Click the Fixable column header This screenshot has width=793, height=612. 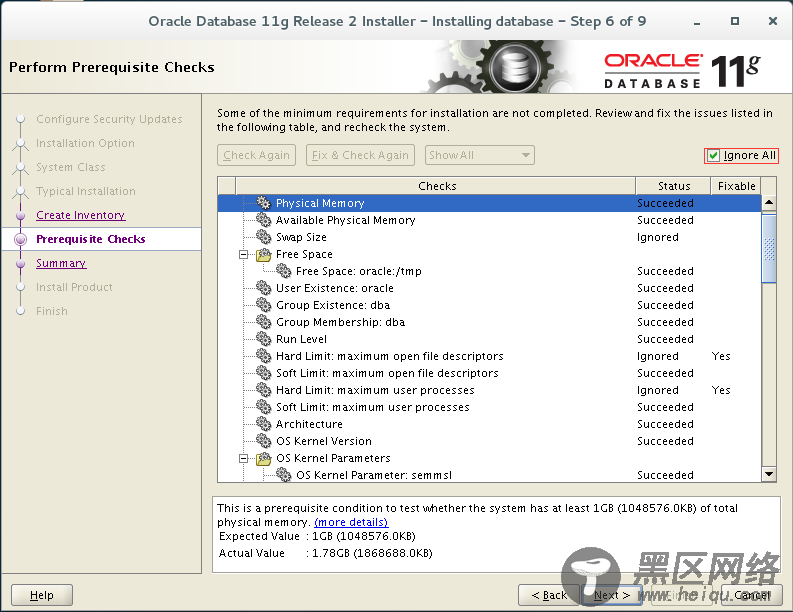pos(736,186)
